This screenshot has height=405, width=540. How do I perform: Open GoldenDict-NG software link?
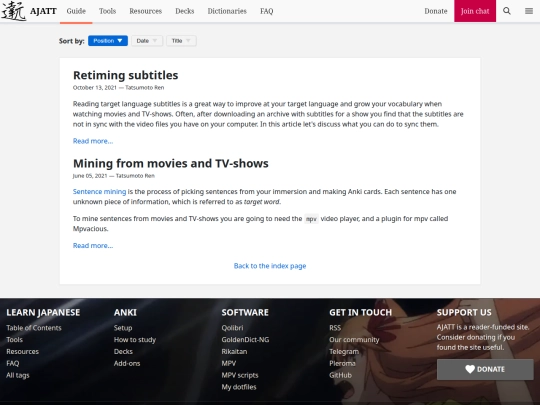[246, 340]
